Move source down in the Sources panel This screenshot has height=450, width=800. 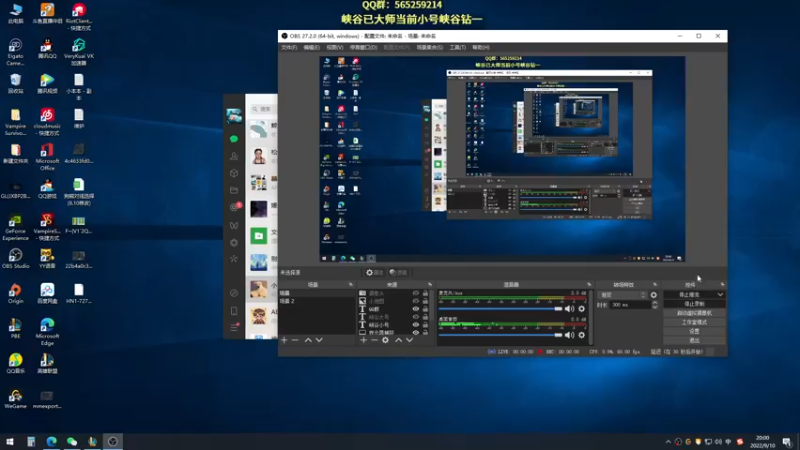pos(409,340)
